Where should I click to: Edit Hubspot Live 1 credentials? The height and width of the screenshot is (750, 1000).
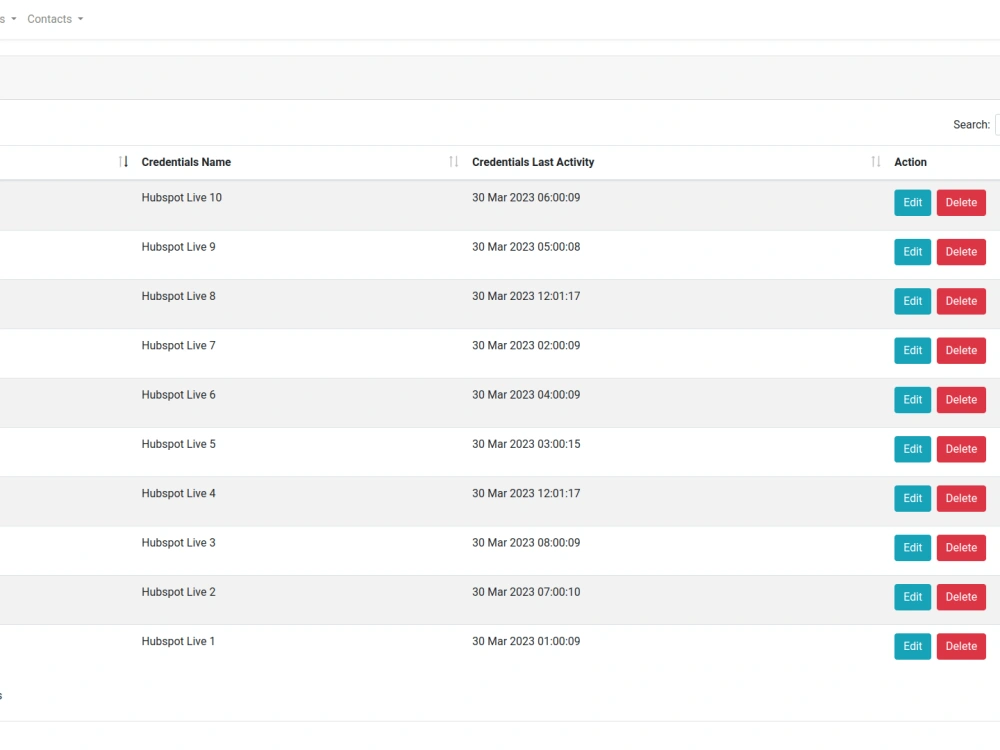pyautogui.click(x=913, y=646)
